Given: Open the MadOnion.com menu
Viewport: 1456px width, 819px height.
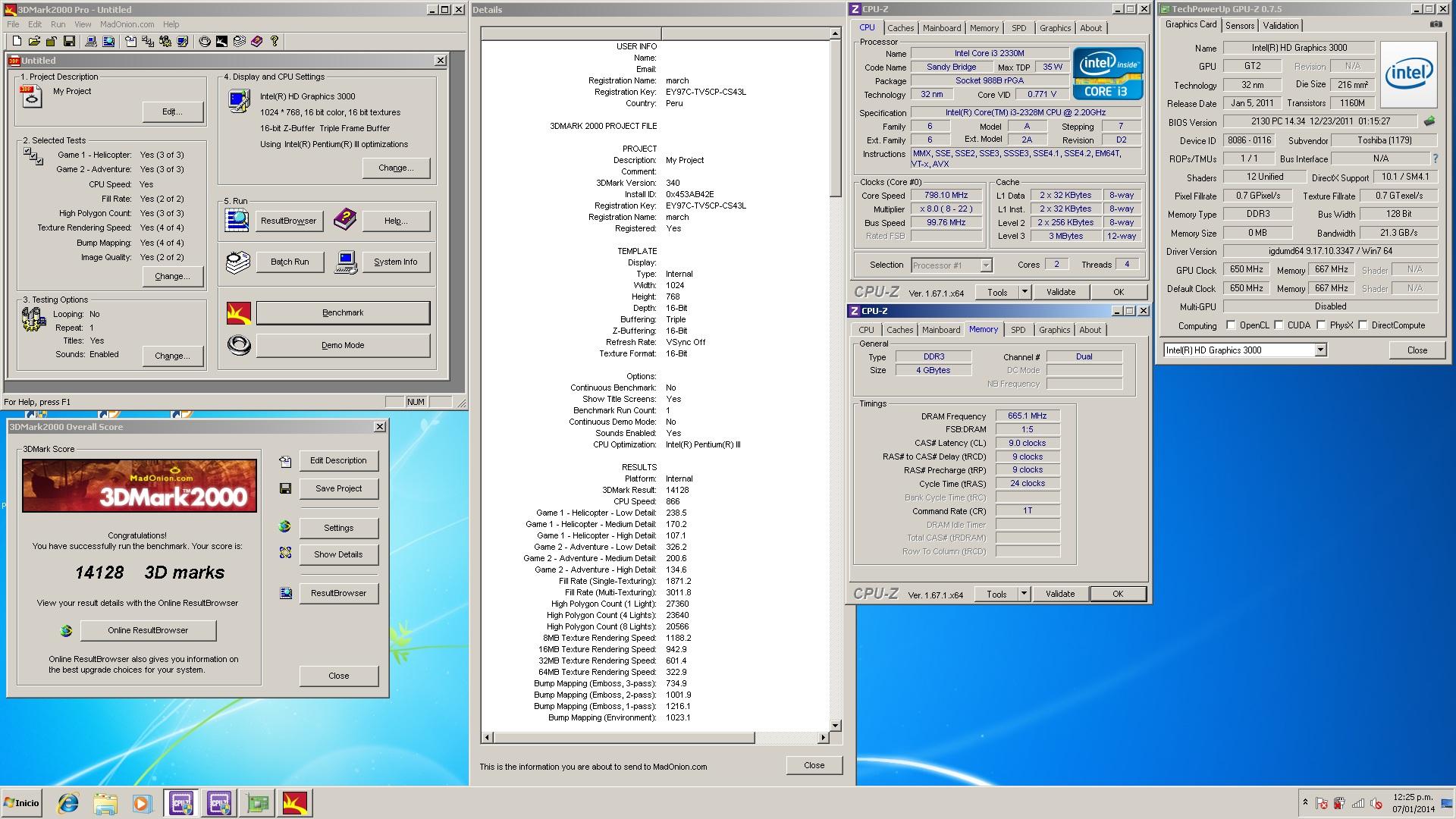Looking at the screenshot, I should pos(127,24).
